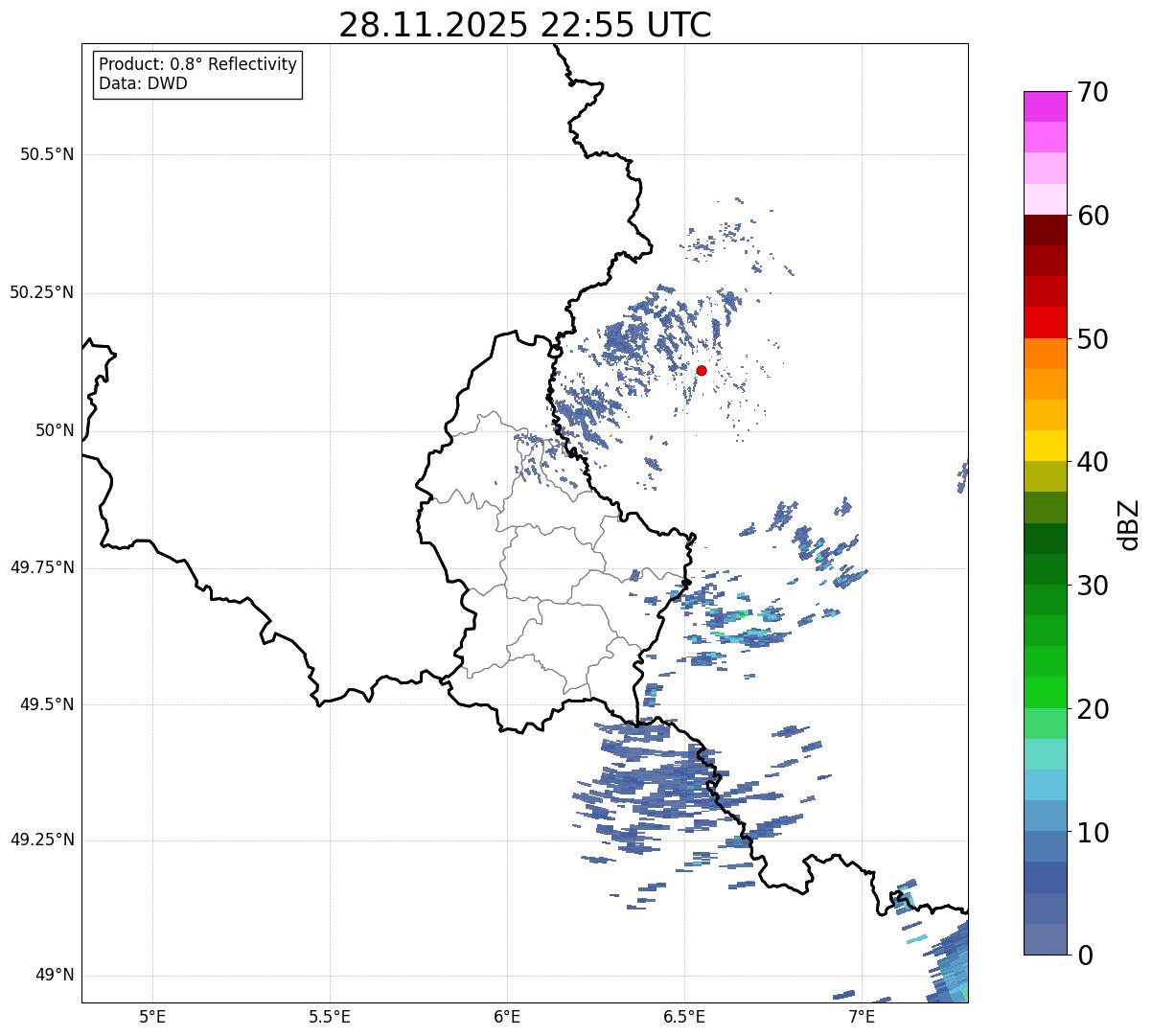Click the dark maroon colorbar segment below 60

tap(1045, 230)
